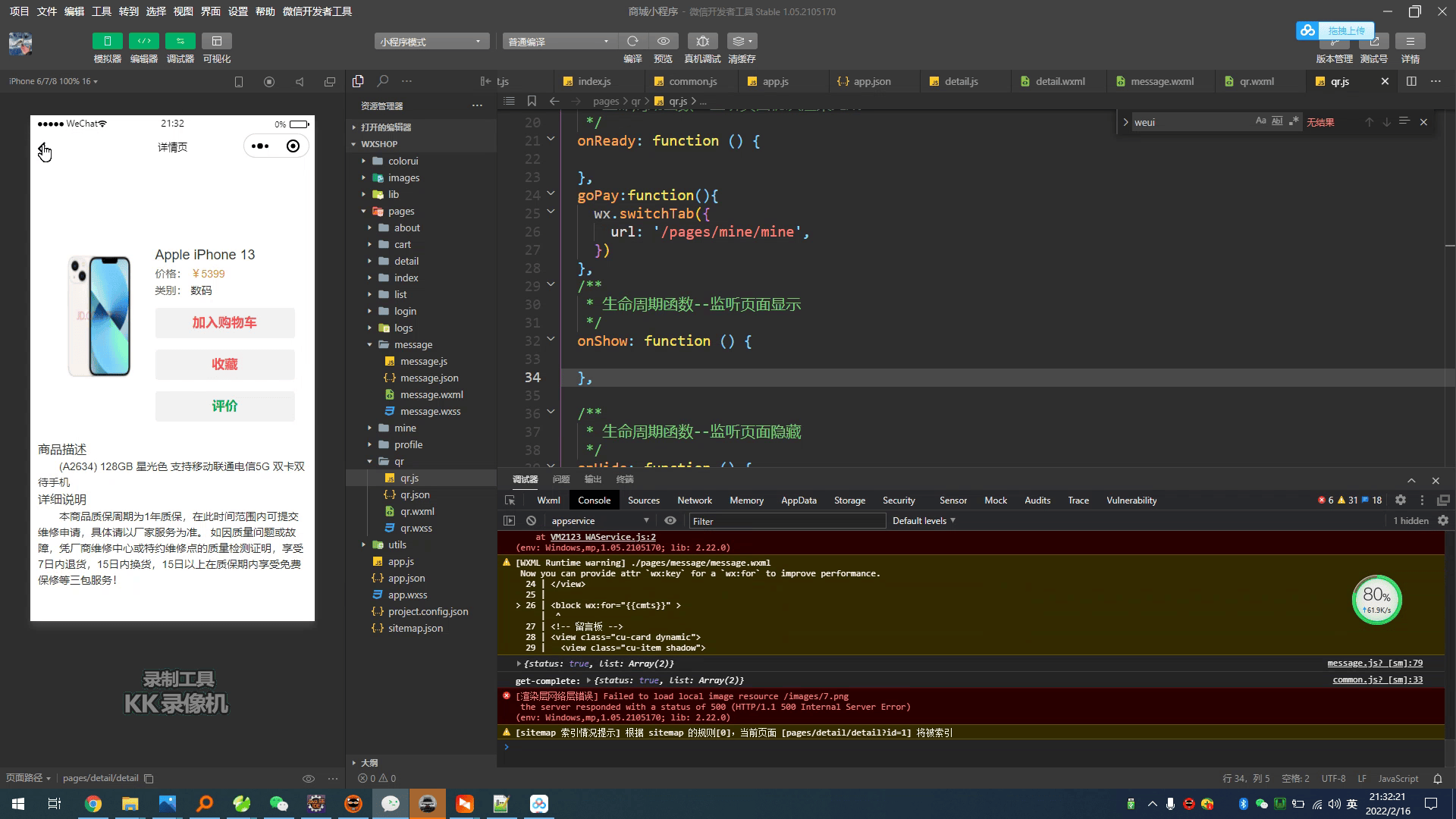Start 真机调试 remote debug

[702, 41]
